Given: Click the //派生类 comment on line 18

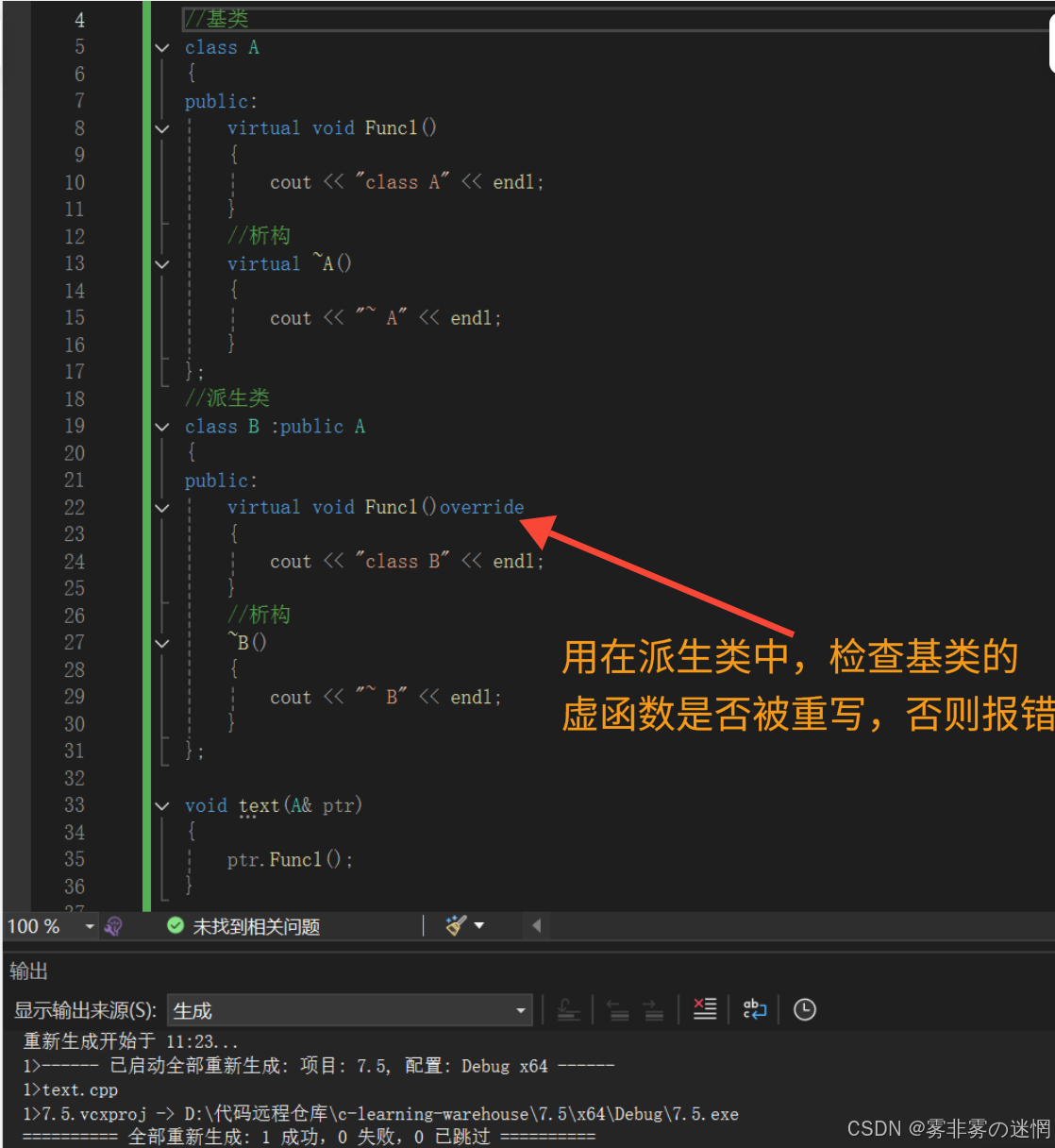Looking at the screenshot, I should click(x=227, y=398).
